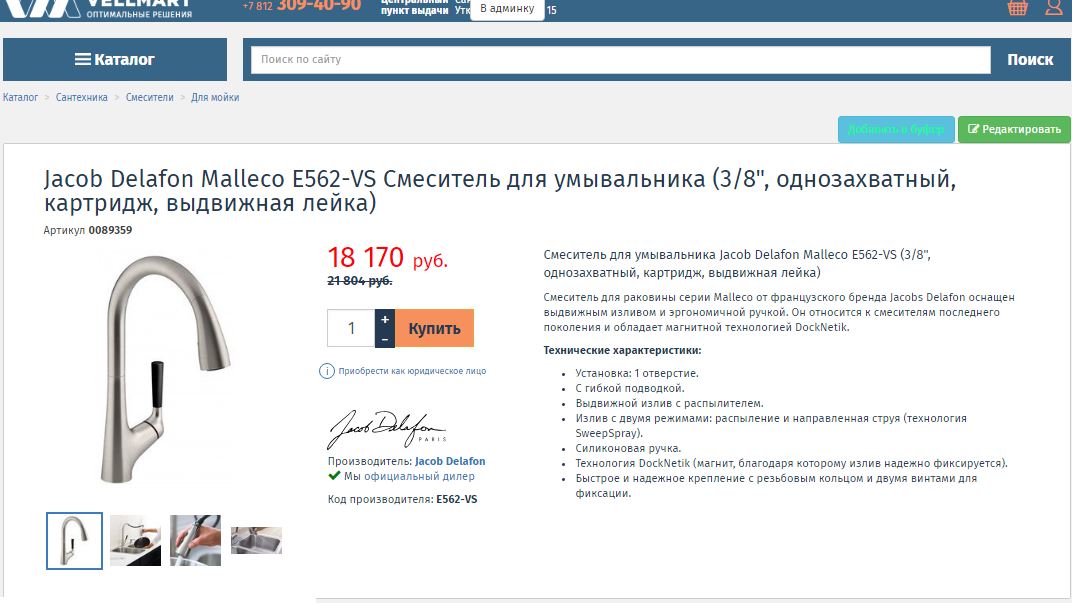Click the В админку button
Viewport: 1072px width, 603px height.
[507, 9]
